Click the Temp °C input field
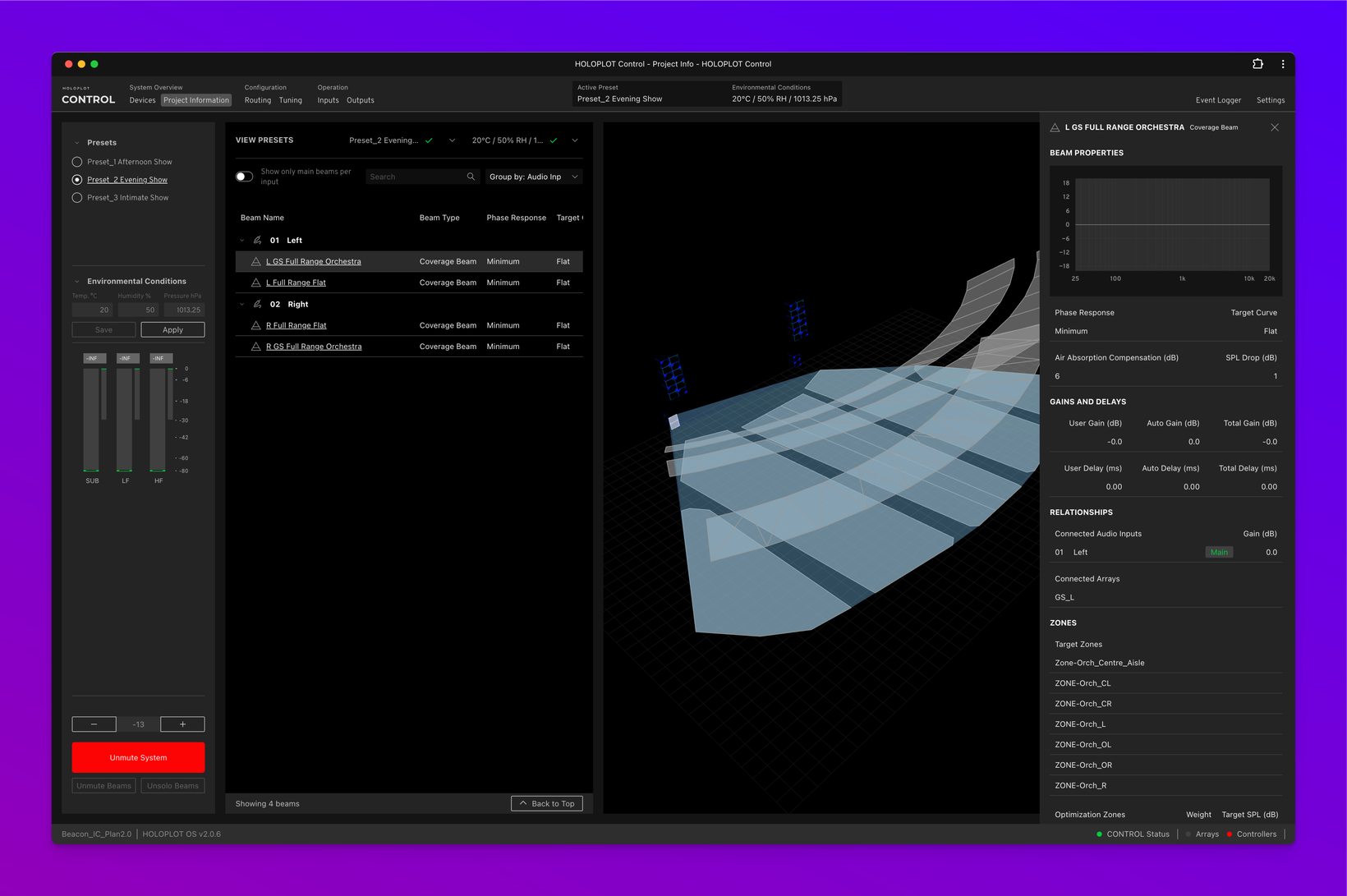 coord(92,310)
